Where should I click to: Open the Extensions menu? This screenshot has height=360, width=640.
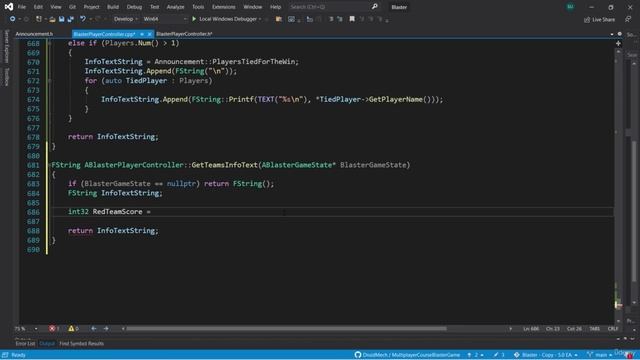pyautogui.click(x=223, y=7)
